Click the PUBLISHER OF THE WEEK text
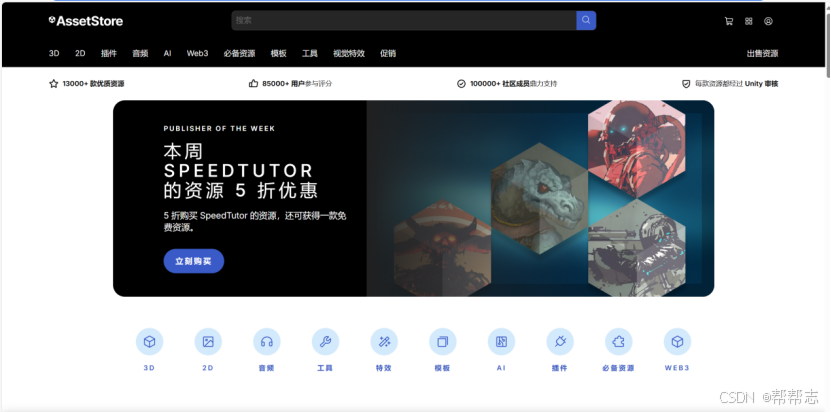Viewport: 831px width, 413px height. tap(219, 129)
